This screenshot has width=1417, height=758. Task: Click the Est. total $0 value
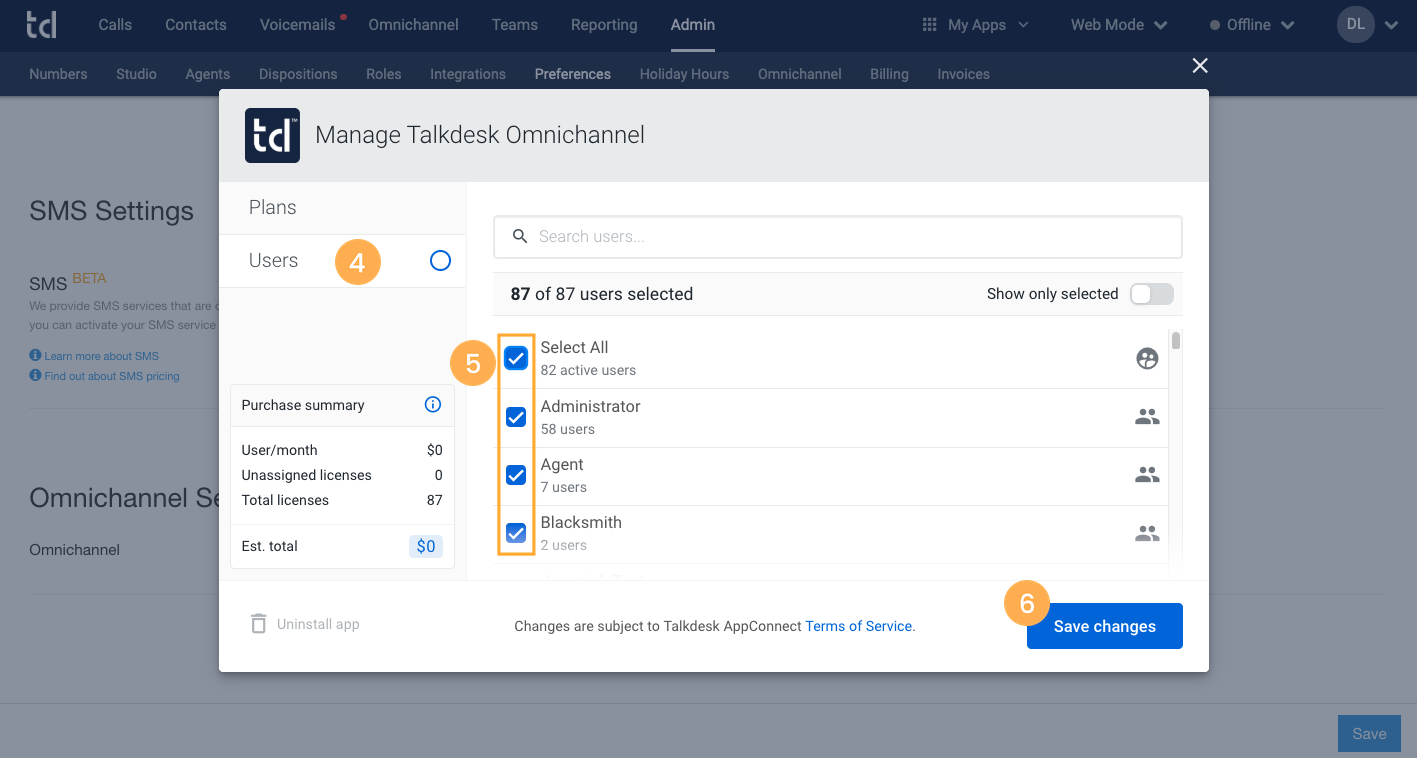(x=426, y=546)
